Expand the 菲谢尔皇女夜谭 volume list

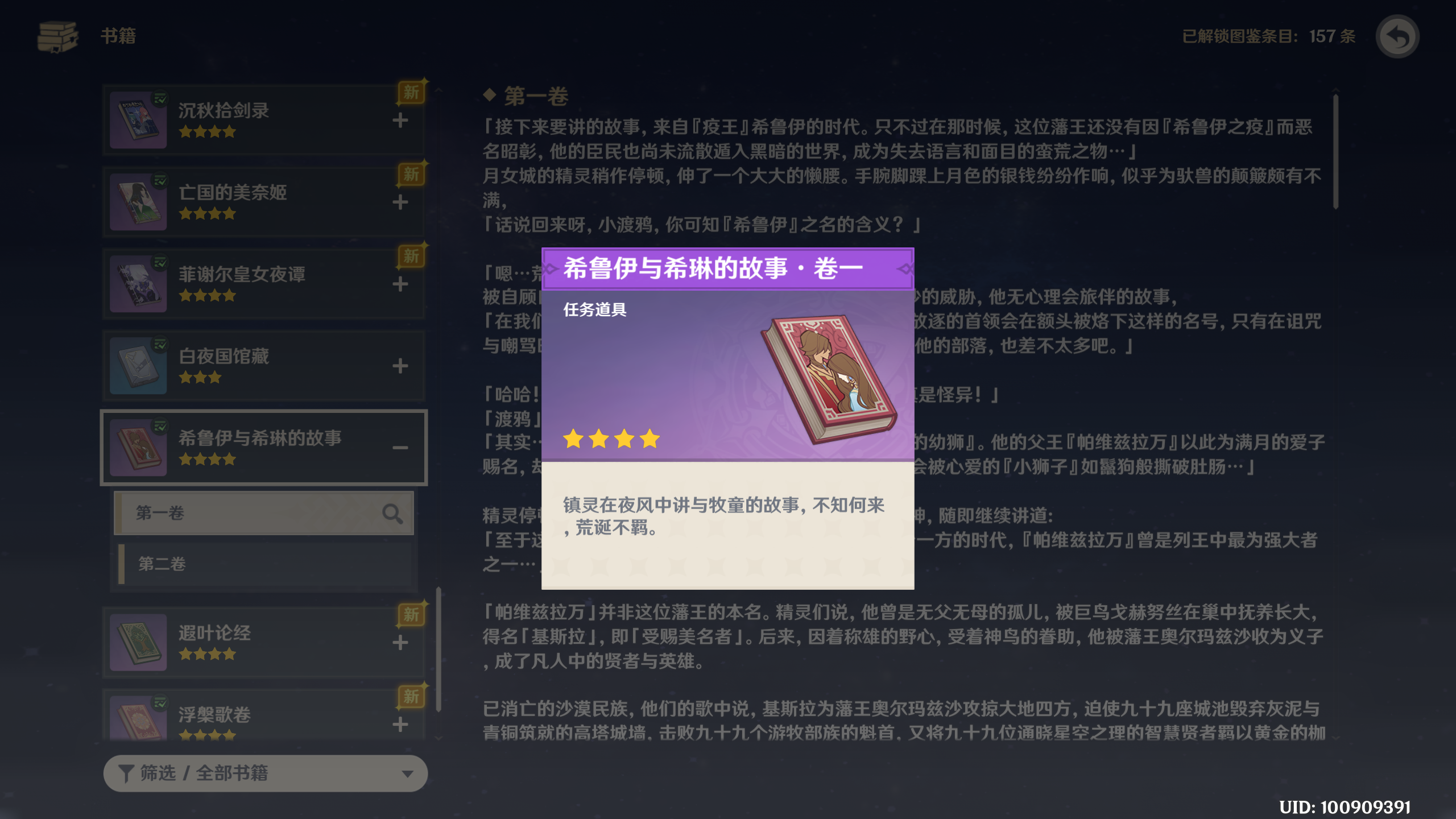(400, 284)
